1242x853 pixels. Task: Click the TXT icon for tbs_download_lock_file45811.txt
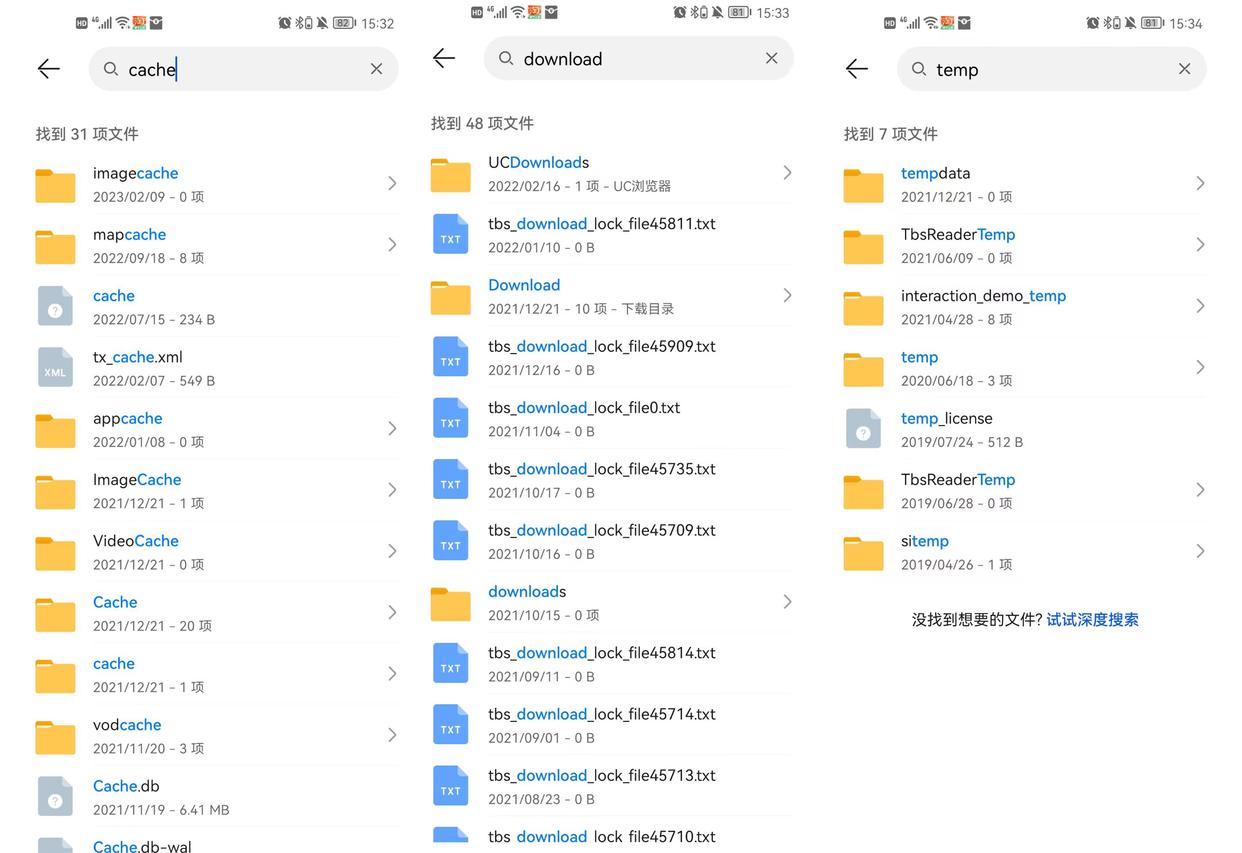pyautogui.click(x=450, y=234)
